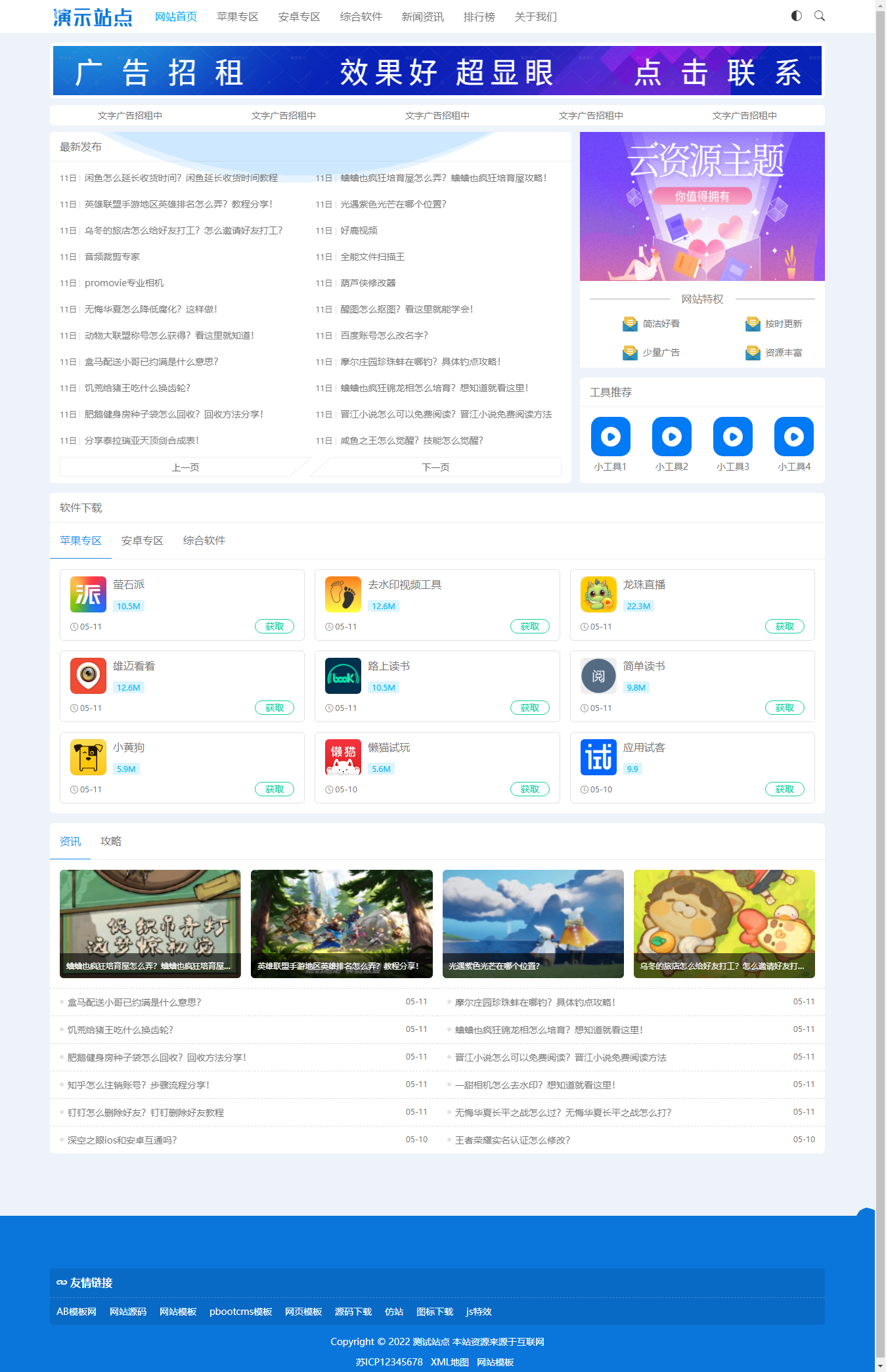
Task: Open 新闻资讯 in the navigation menu
Action: click(x=422, y=17)
